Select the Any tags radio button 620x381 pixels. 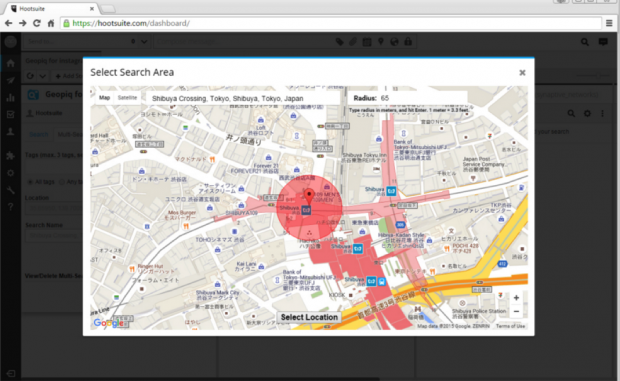(x=62, y=182)
